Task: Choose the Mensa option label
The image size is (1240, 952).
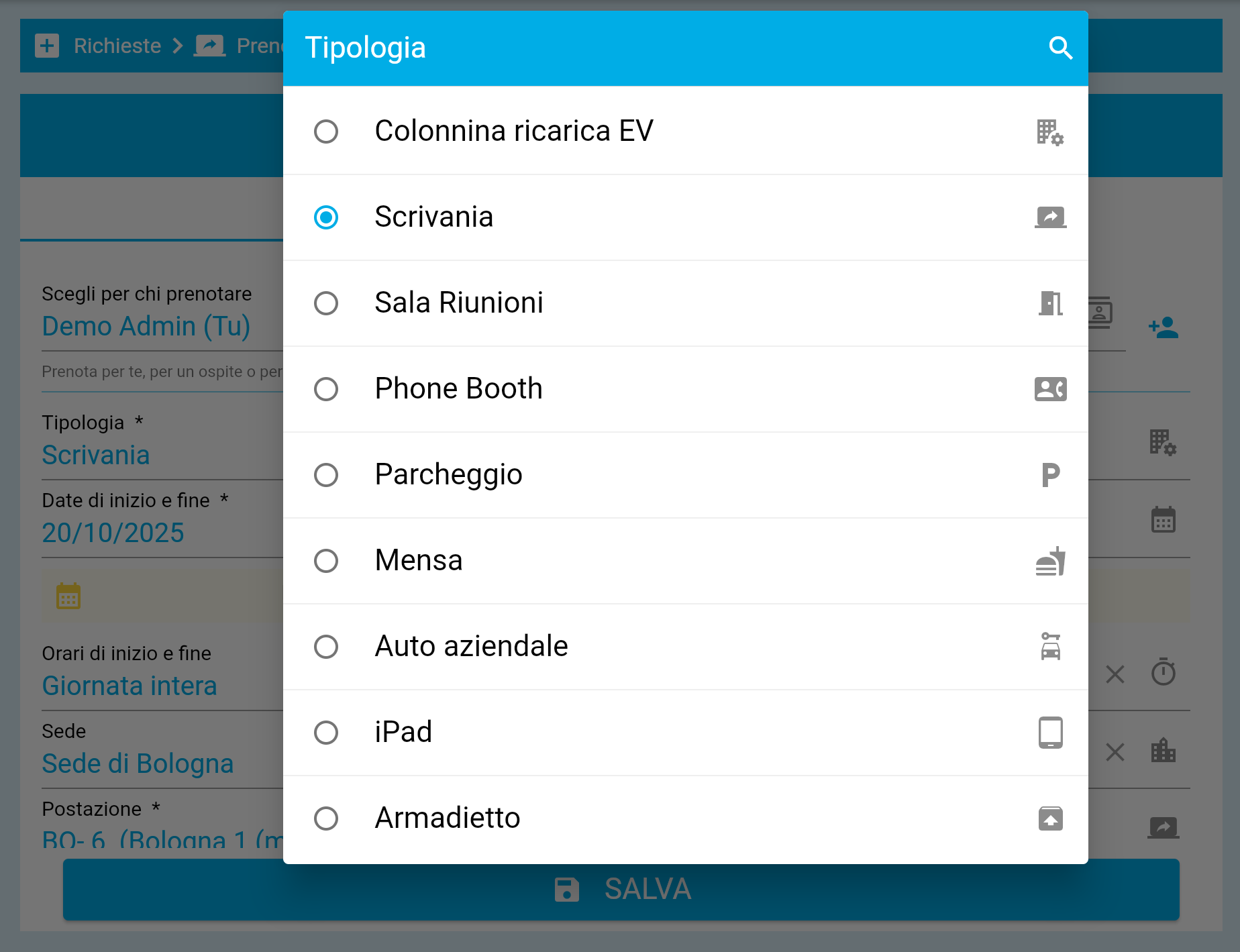Action: coord(419,561)
